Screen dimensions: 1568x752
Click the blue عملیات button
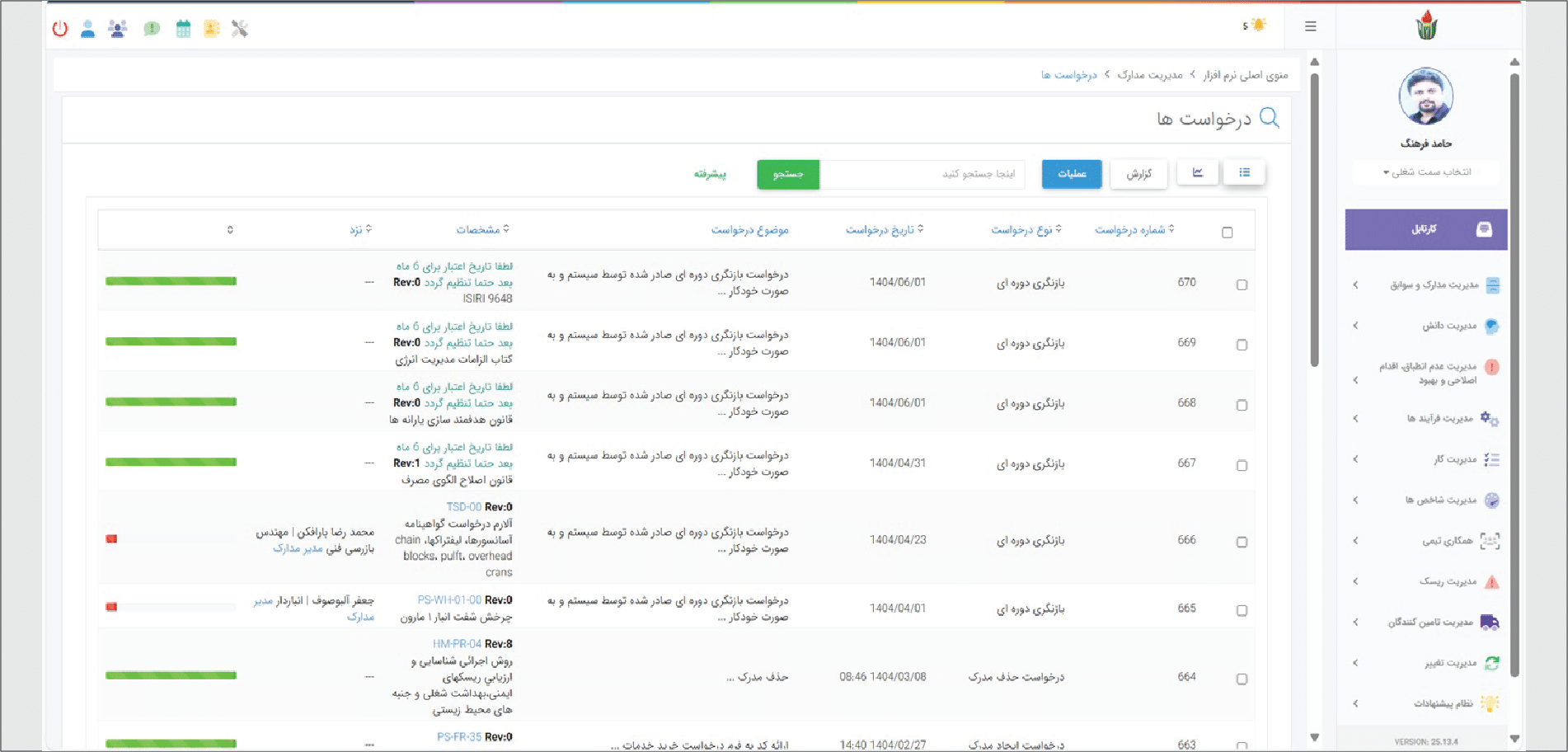click(1071, 174)
